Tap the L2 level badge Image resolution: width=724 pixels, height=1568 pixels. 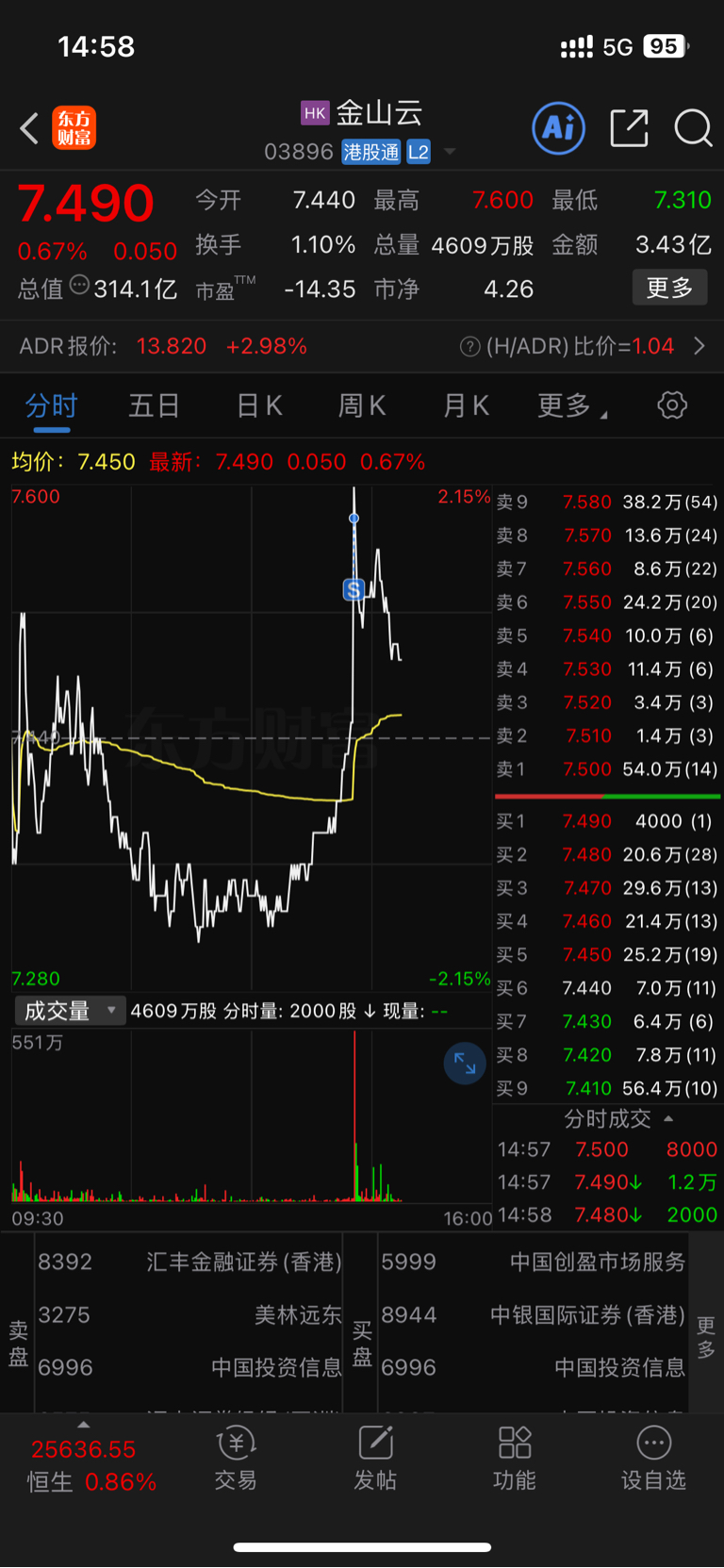click(419, 152)
